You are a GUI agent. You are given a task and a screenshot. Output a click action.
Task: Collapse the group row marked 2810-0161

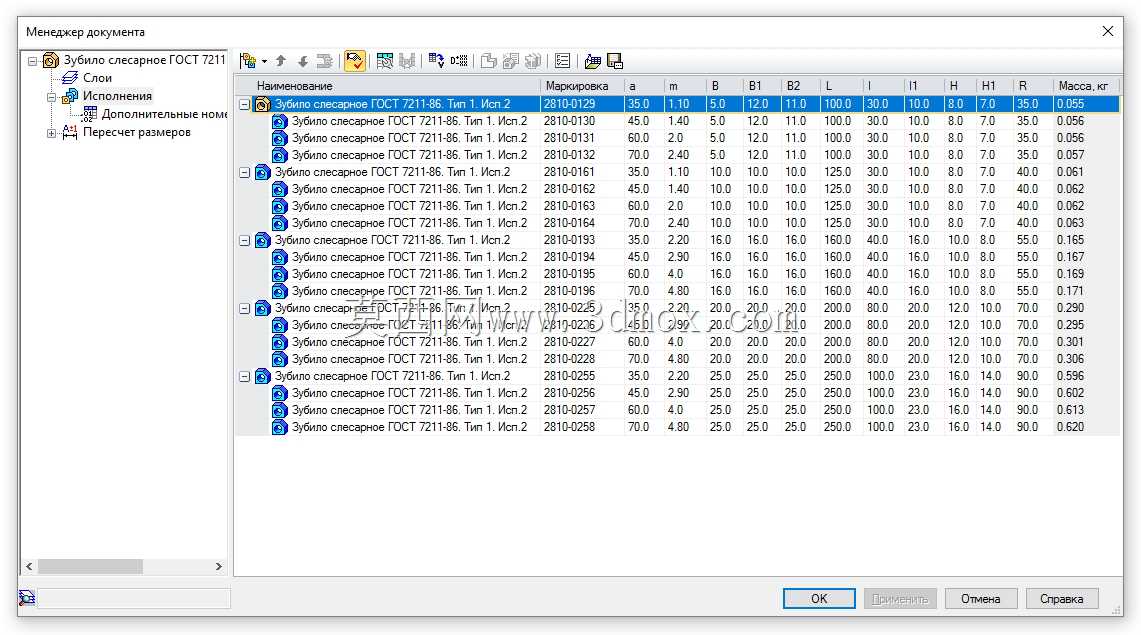coord(244,173)
